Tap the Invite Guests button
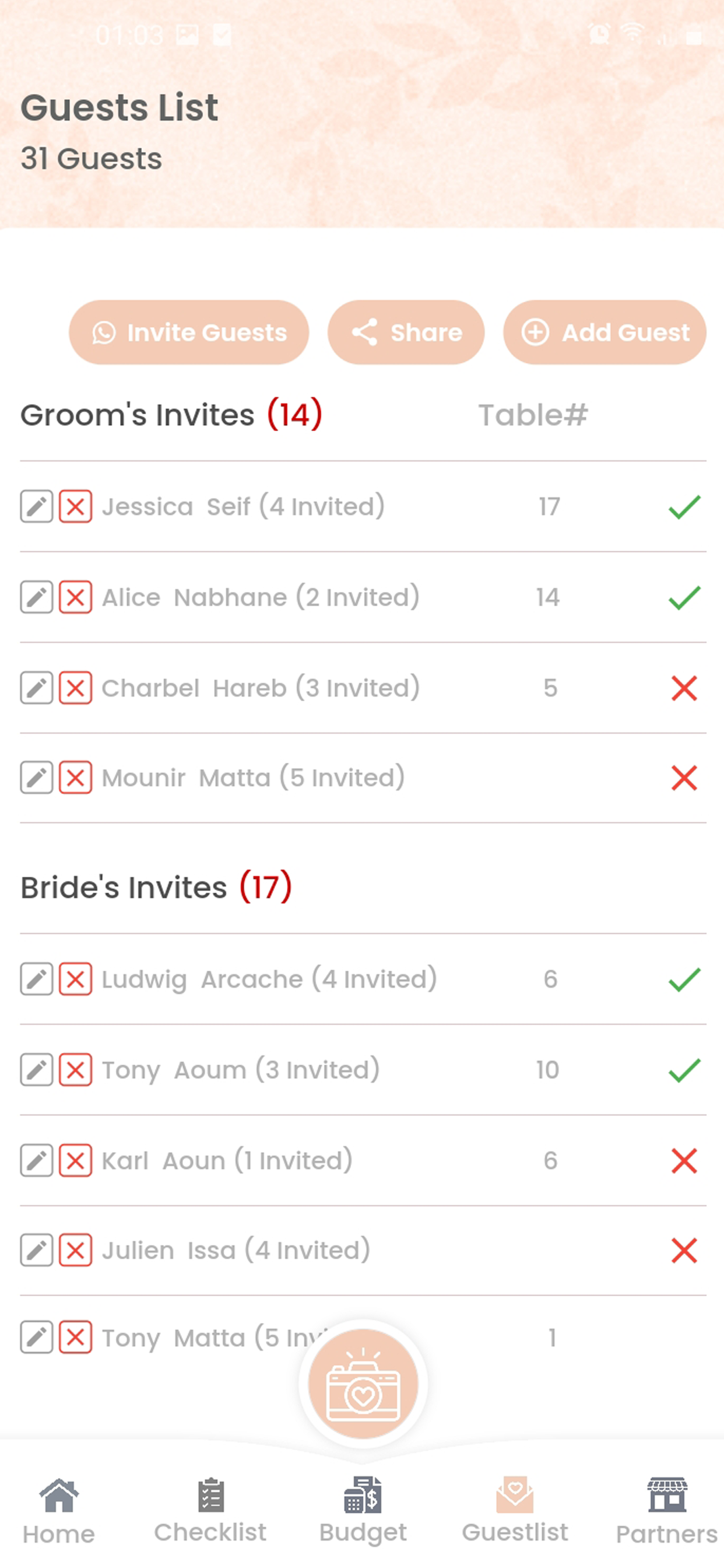This screenshot has height=1568, width=724. [x=189, y=332]
